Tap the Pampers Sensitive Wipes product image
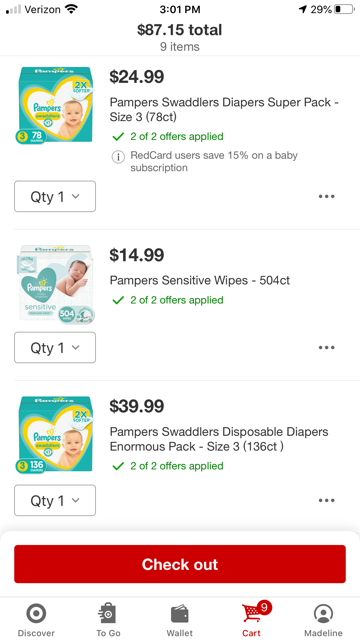 [56, 284]
